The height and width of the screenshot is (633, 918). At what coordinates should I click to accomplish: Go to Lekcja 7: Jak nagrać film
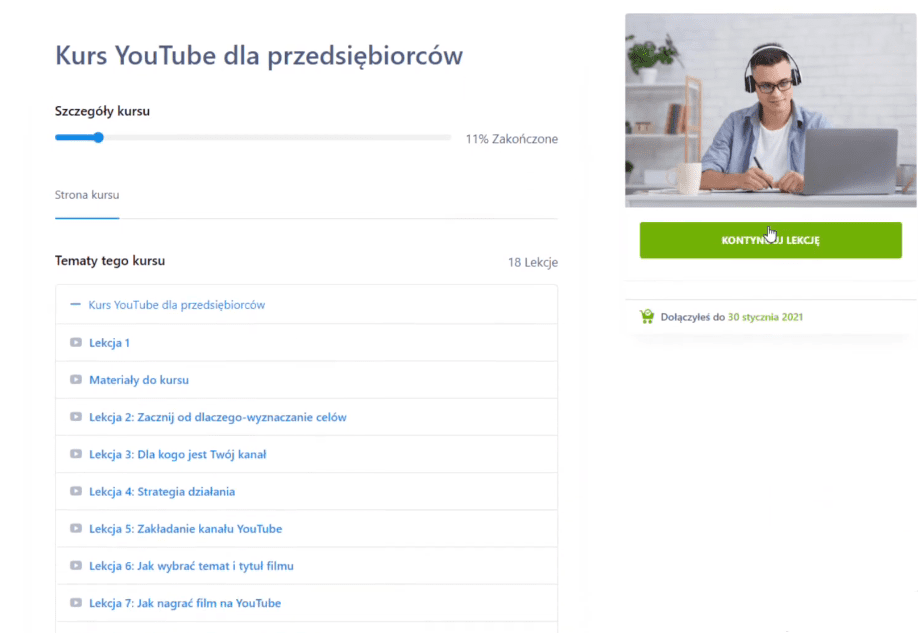coord(185,603)
